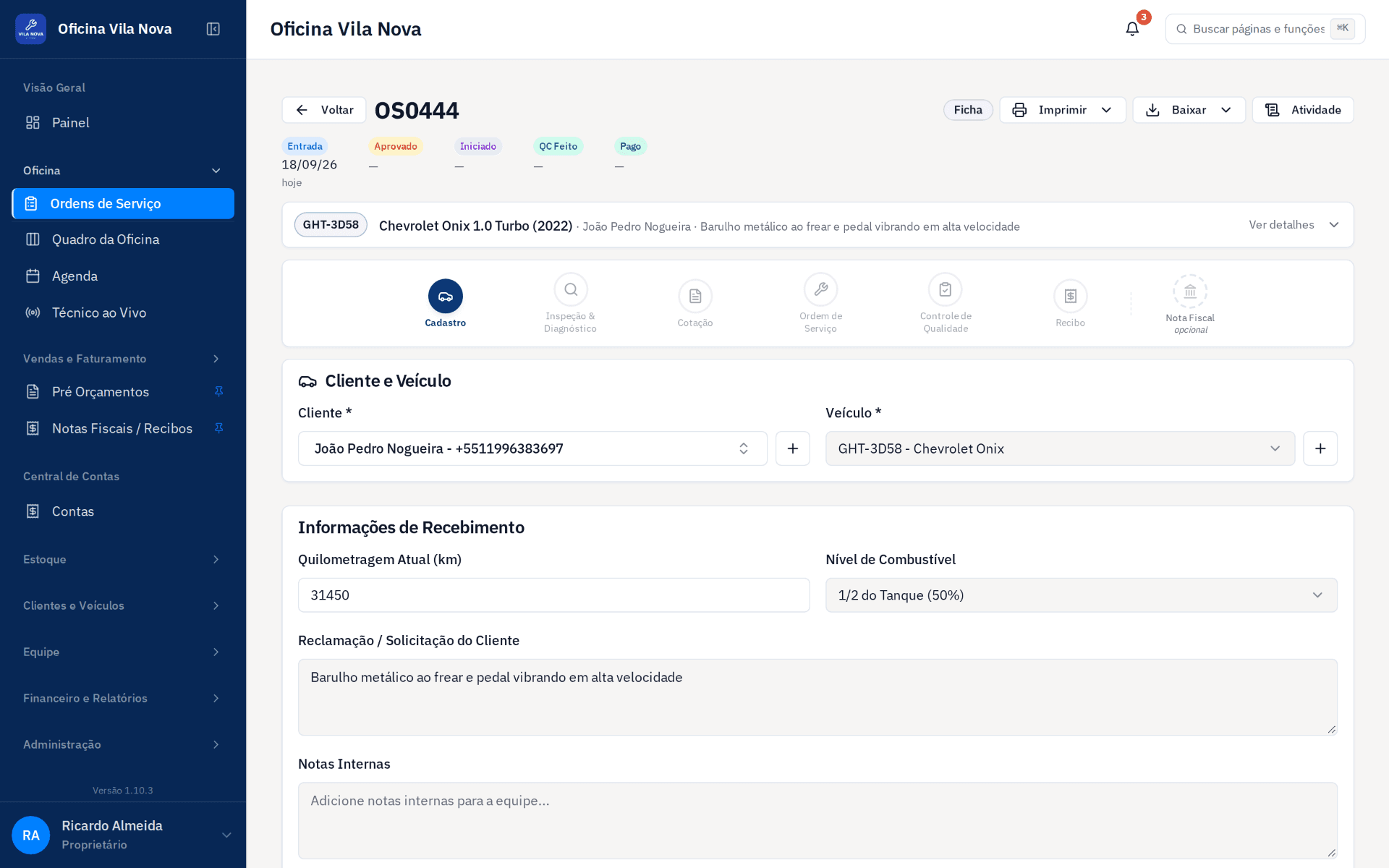The image size is (1389, 868).
Task: Expand the Administração section
Action: (x=123, y=744)
